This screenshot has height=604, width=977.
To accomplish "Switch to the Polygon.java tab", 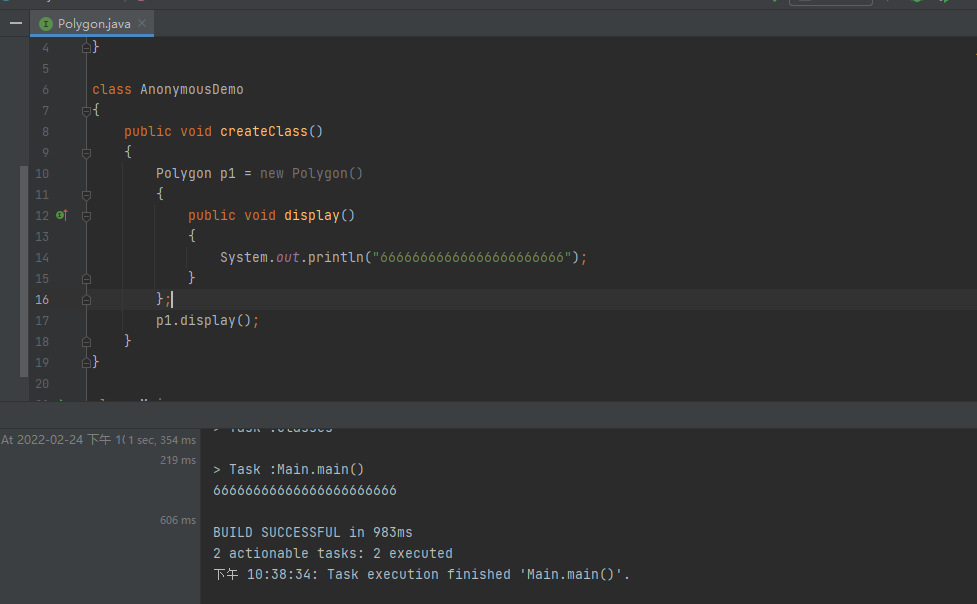I will 93,23.
